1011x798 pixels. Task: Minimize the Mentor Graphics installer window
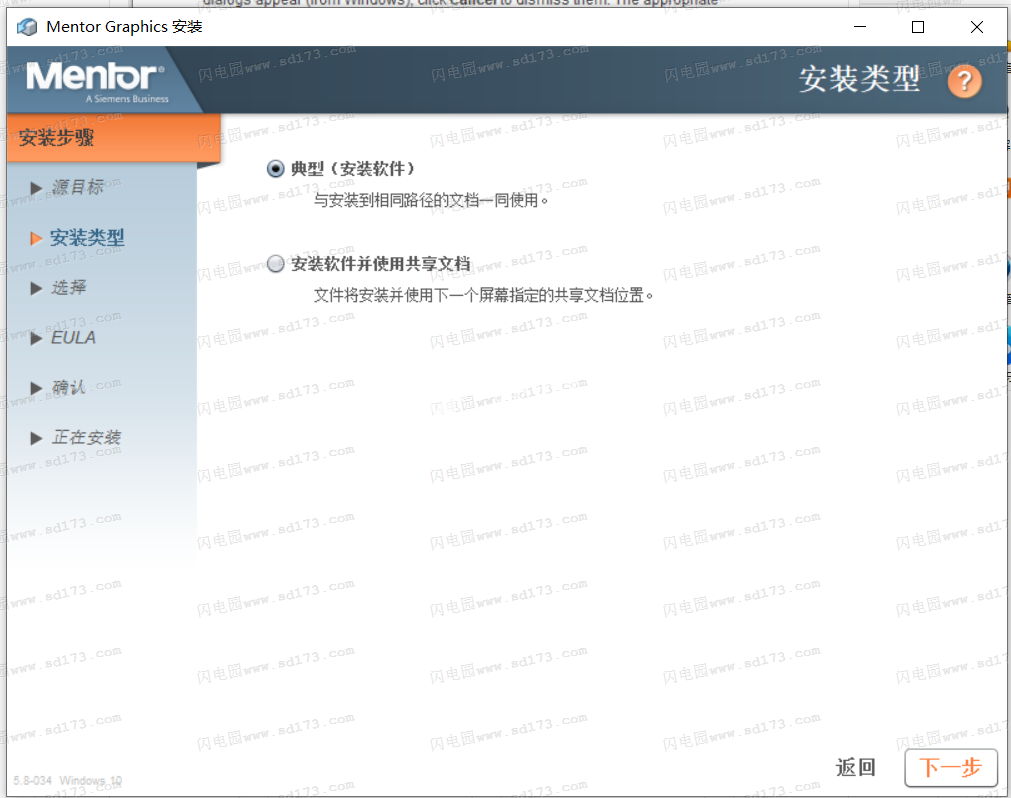pos(858,27)
